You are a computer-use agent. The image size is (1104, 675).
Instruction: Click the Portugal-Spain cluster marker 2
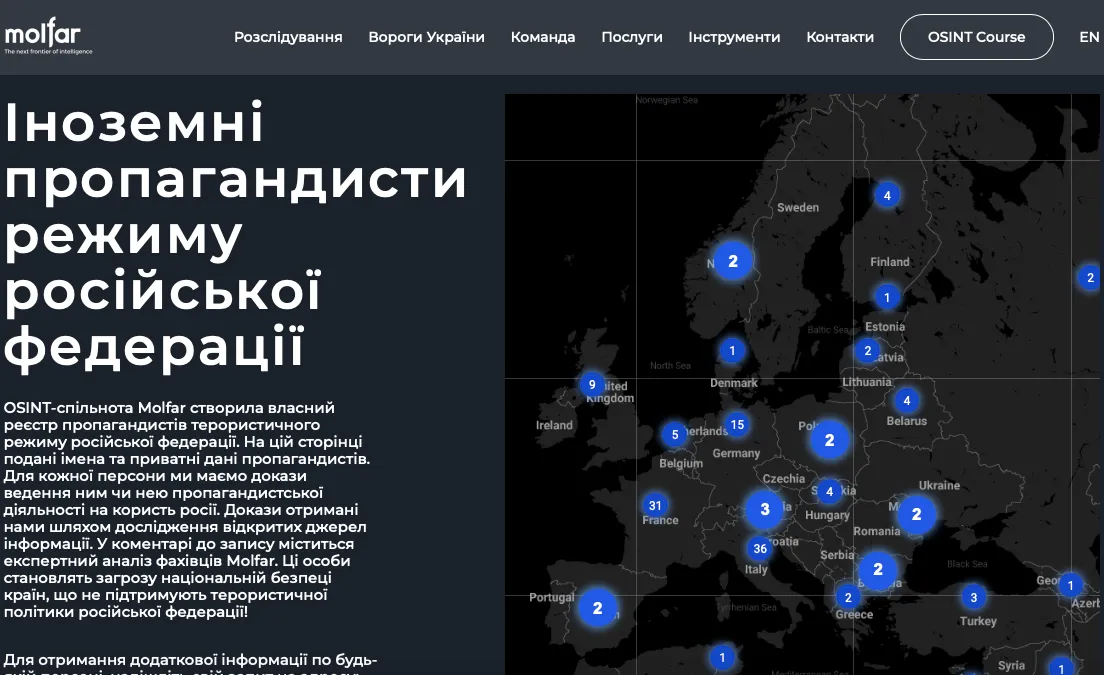point(598,607)
